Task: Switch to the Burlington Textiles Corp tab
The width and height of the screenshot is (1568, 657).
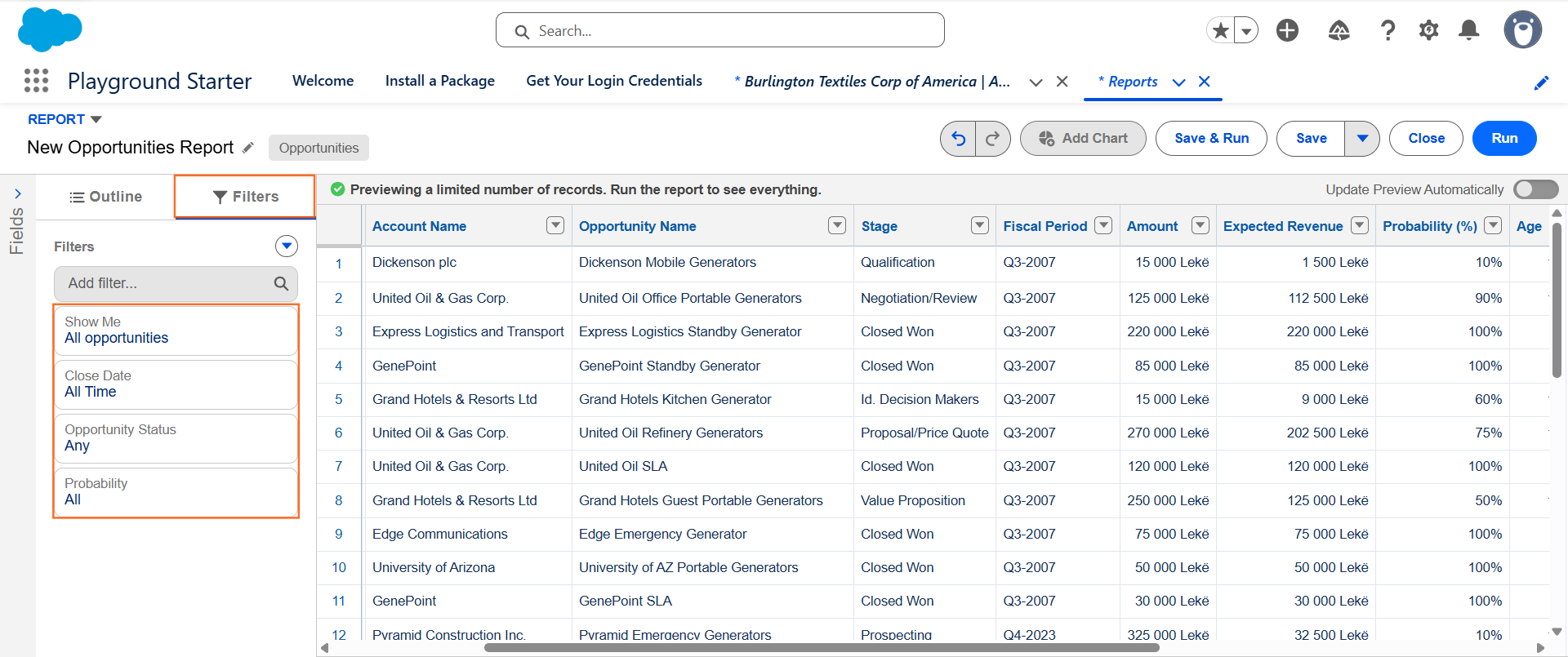Action: 872,82
